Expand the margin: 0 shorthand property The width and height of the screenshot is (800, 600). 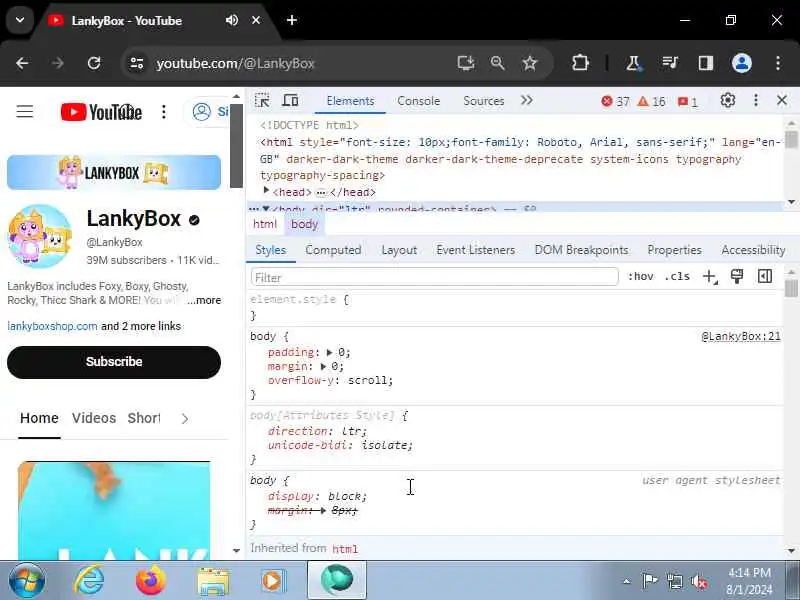(323, 367)
